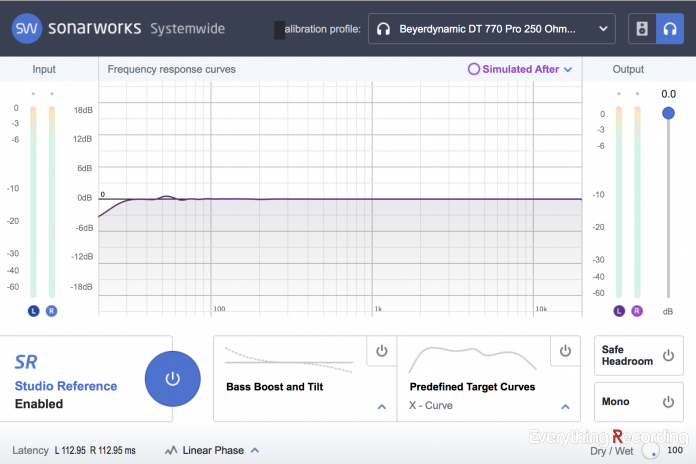The height and width of the screenshot is (464, 696).
Task: Switch to speaker calibration mode icon
Action: point(642,29)
